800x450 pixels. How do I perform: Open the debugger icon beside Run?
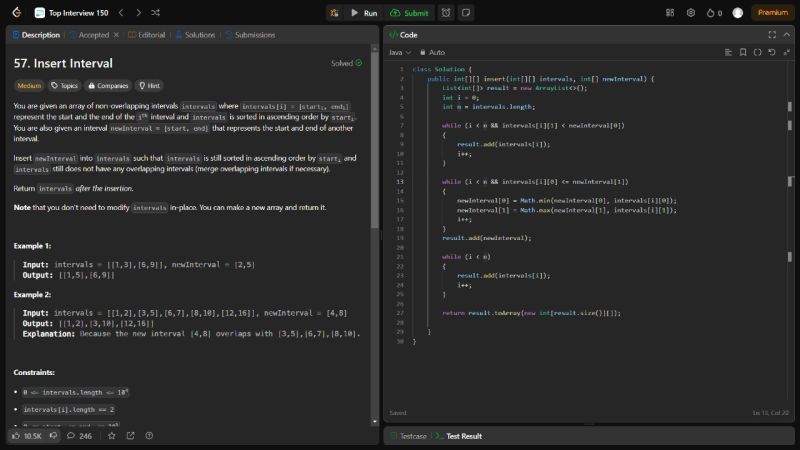point(335,13)
